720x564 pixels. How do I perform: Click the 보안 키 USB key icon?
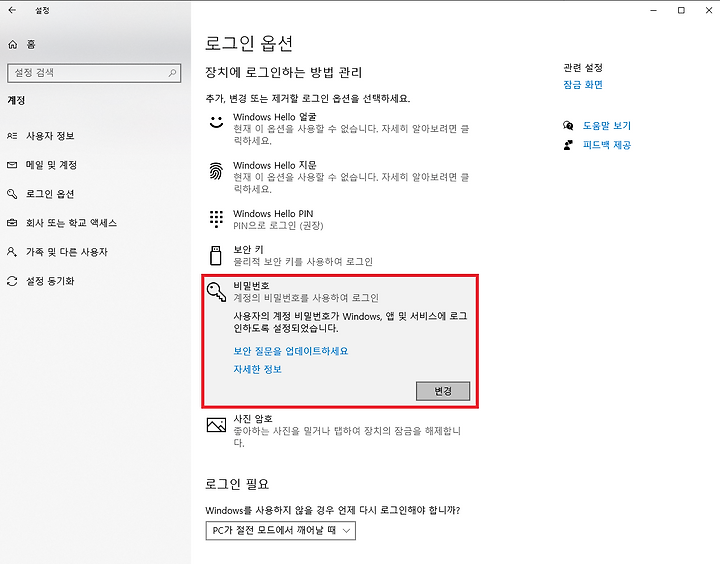[x=215, y=255]
